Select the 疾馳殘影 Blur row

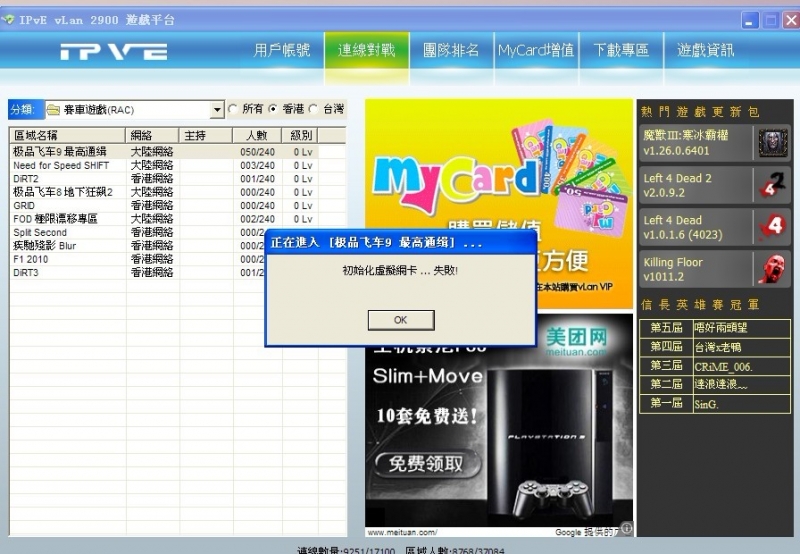(x=138, y=246)
